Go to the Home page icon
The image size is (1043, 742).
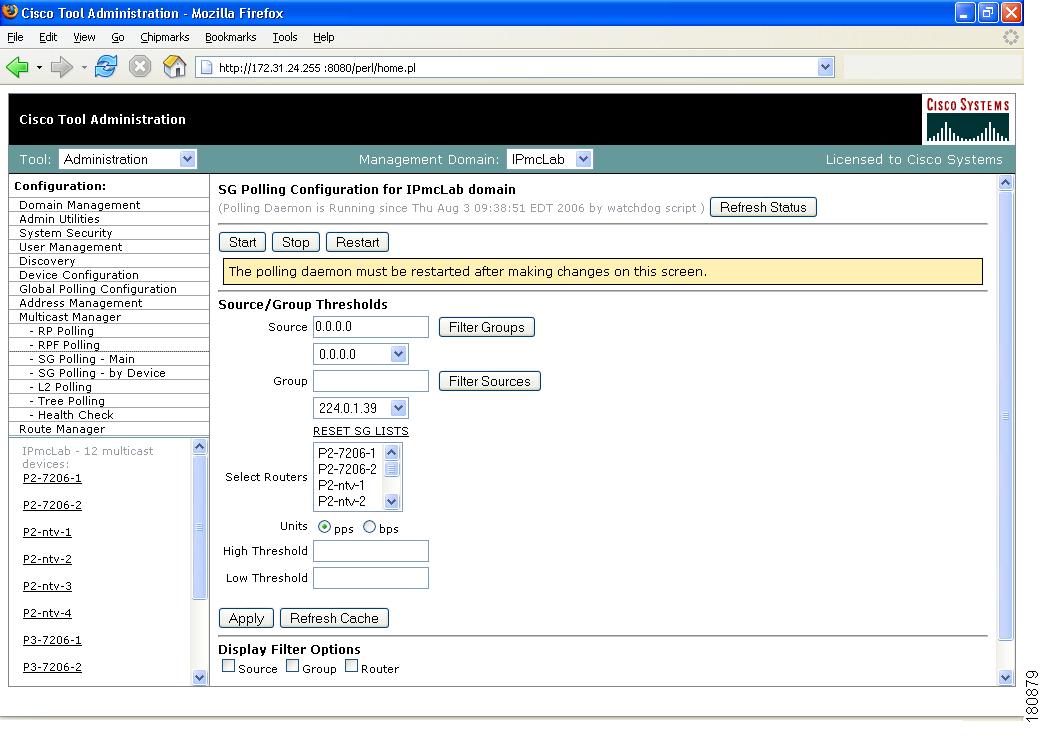click(174, 67)
